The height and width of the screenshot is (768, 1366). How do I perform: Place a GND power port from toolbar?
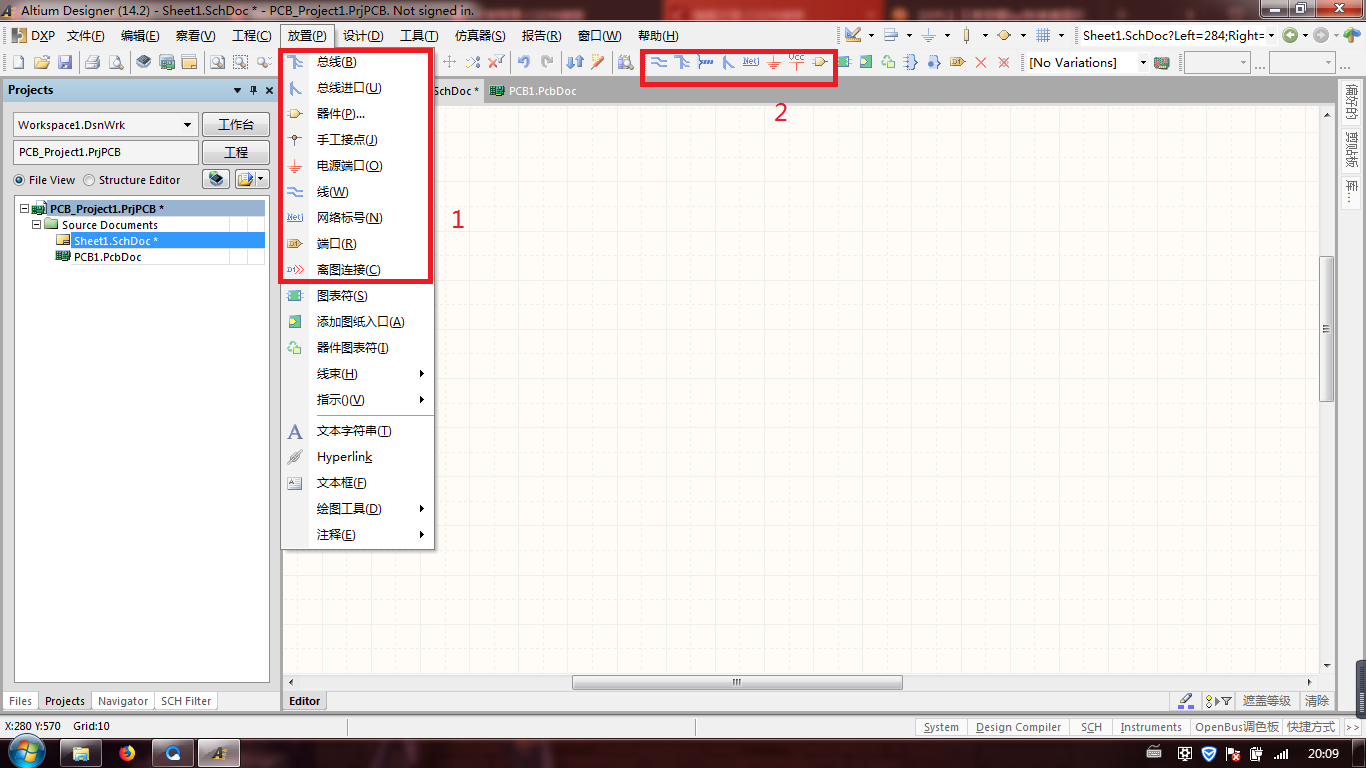pos(774,62)
